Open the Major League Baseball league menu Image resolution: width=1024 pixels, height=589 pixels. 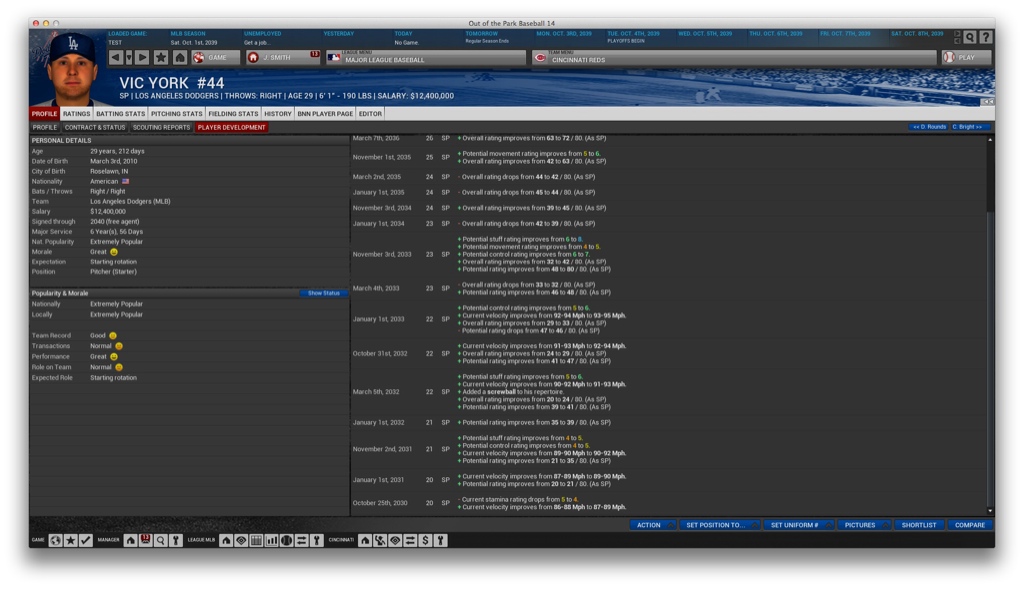pyautogui.click(x=426, y=57)
